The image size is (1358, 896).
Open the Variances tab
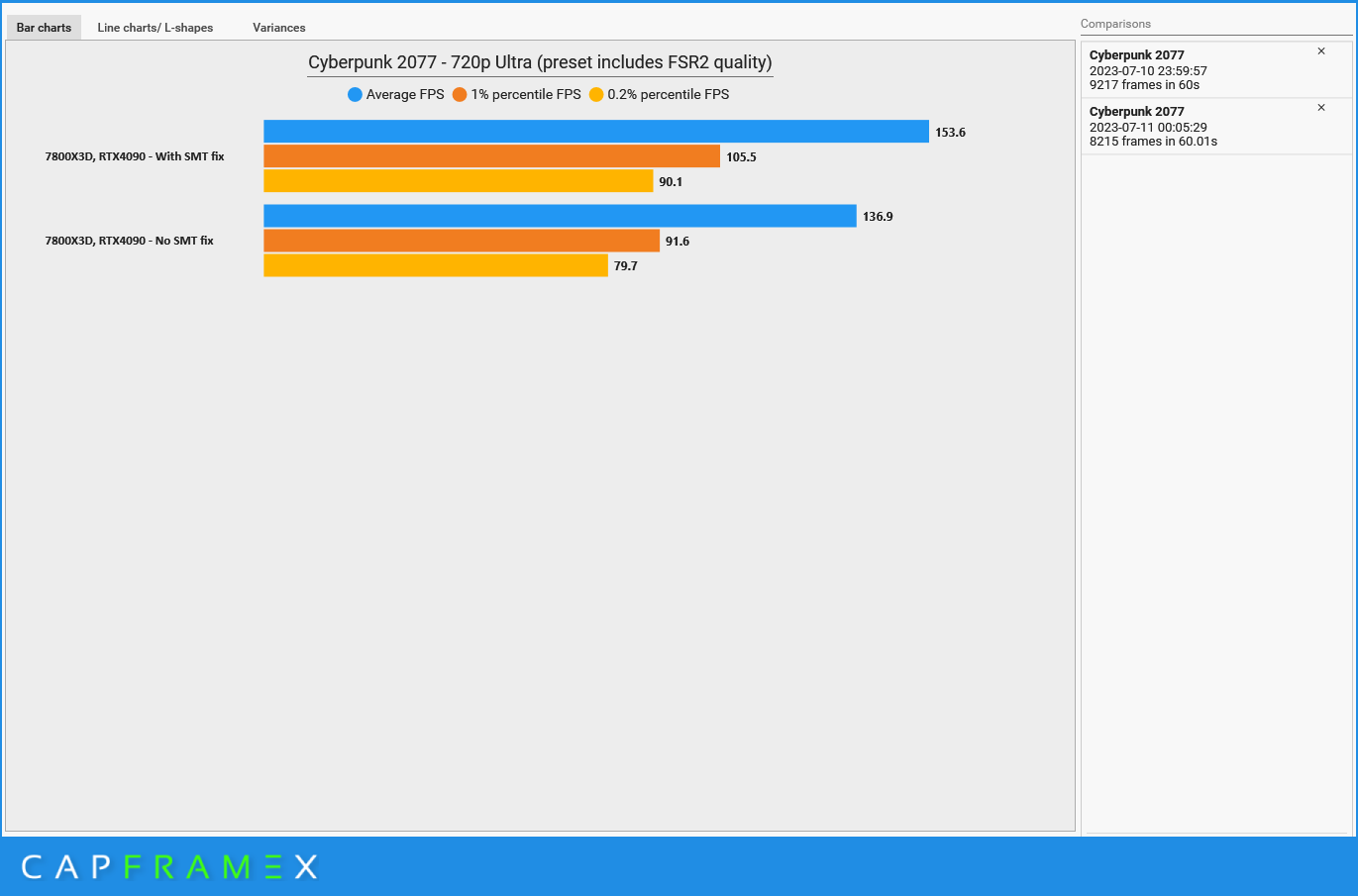click(x=279, y=28)
